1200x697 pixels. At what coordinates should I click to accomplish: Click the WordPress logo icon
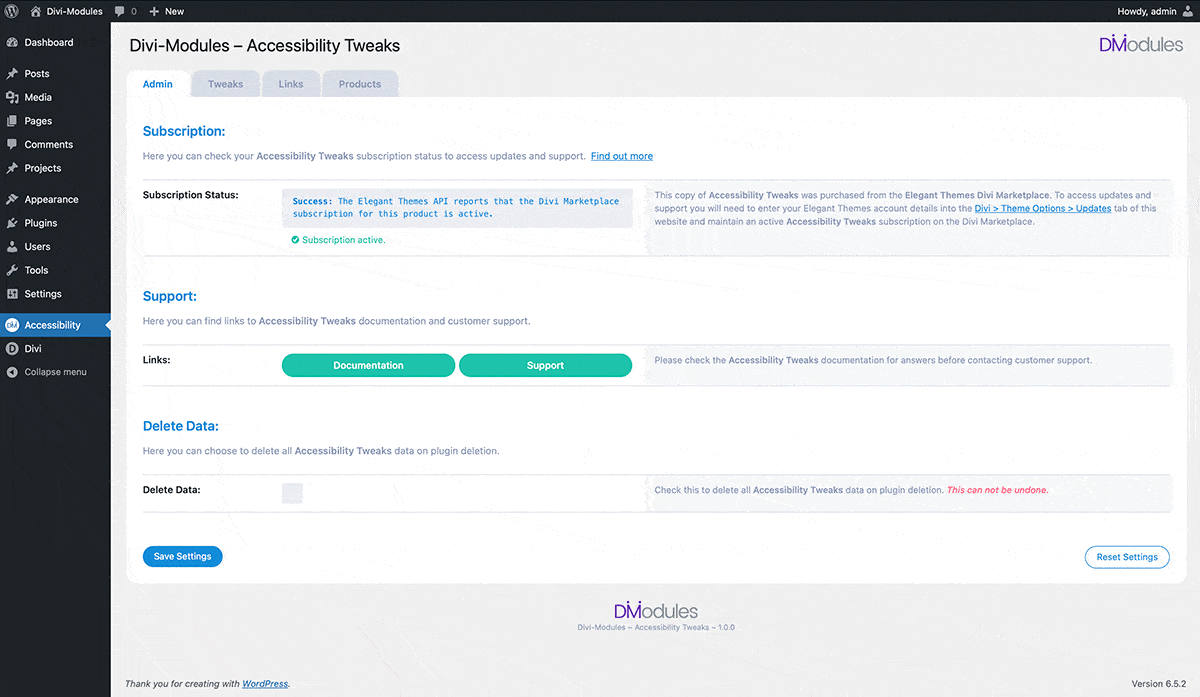12,11
